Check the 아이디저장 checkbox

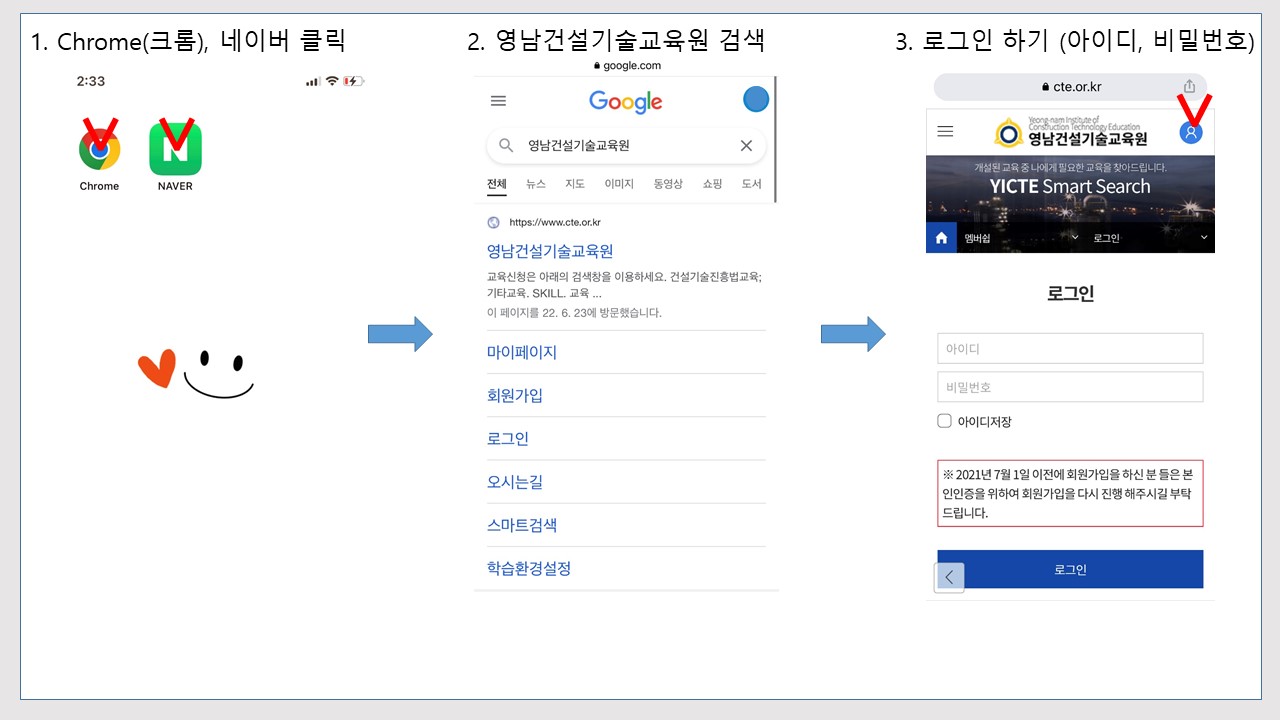[944, 421]
